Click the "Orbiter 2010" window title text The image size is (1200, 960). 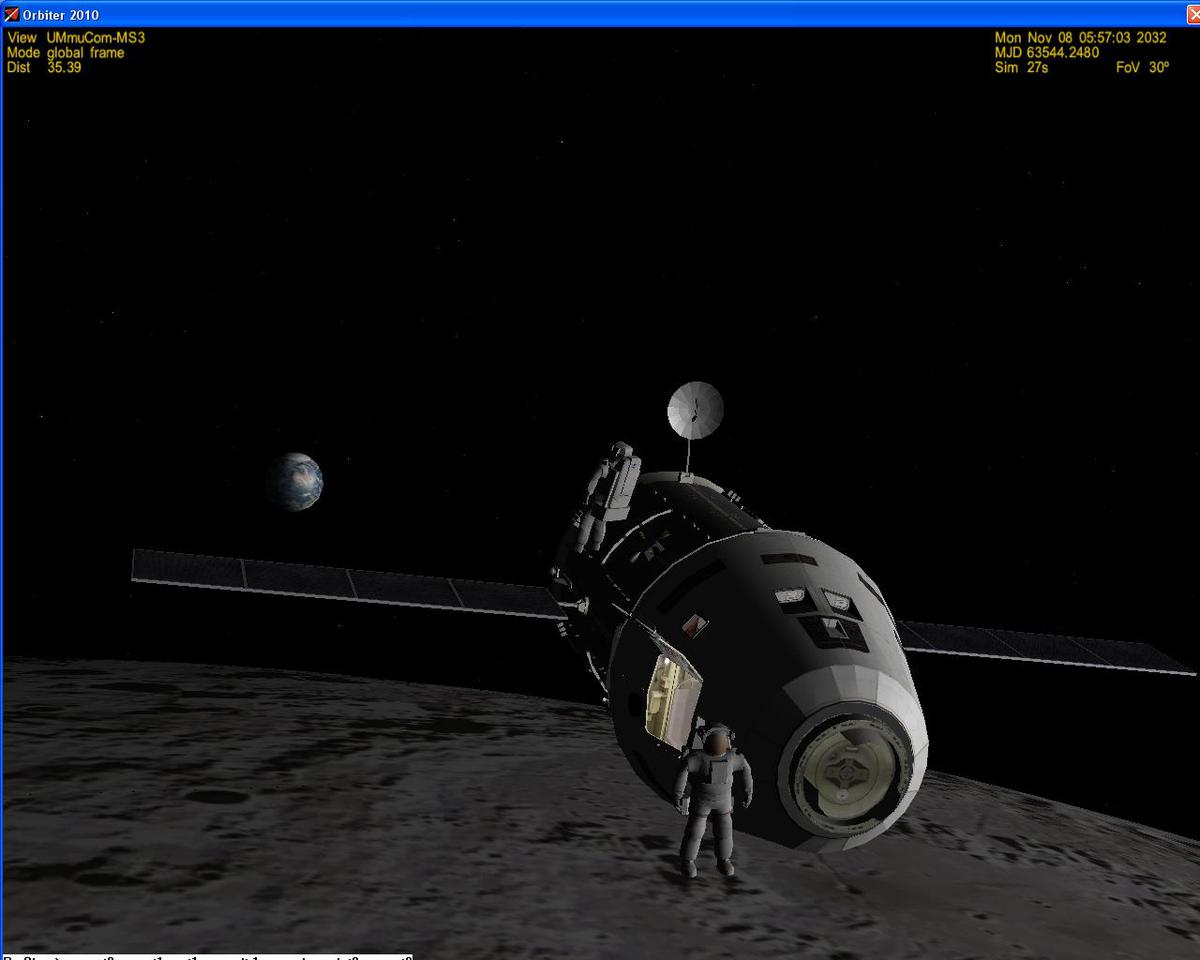(61, 15)
